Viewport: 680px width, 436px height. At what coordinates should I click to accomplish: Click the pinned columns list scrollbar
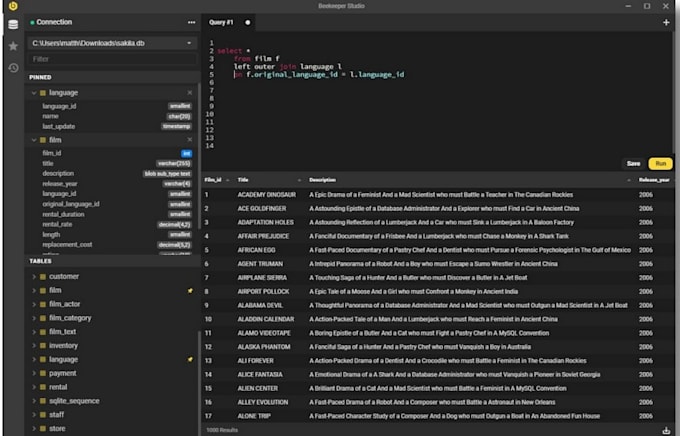pos(199,156)
